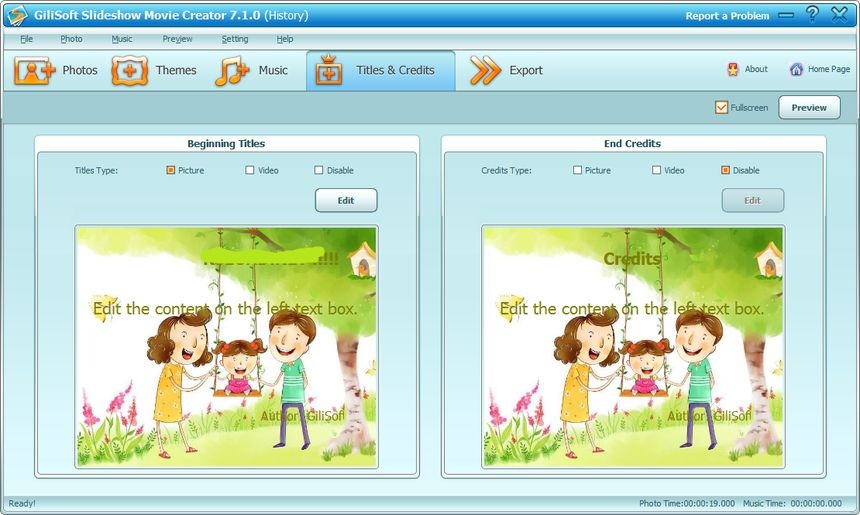Open the Help menu
This screenshot has height=515, width=860.
pyautogui.click(x=285, y=39)
